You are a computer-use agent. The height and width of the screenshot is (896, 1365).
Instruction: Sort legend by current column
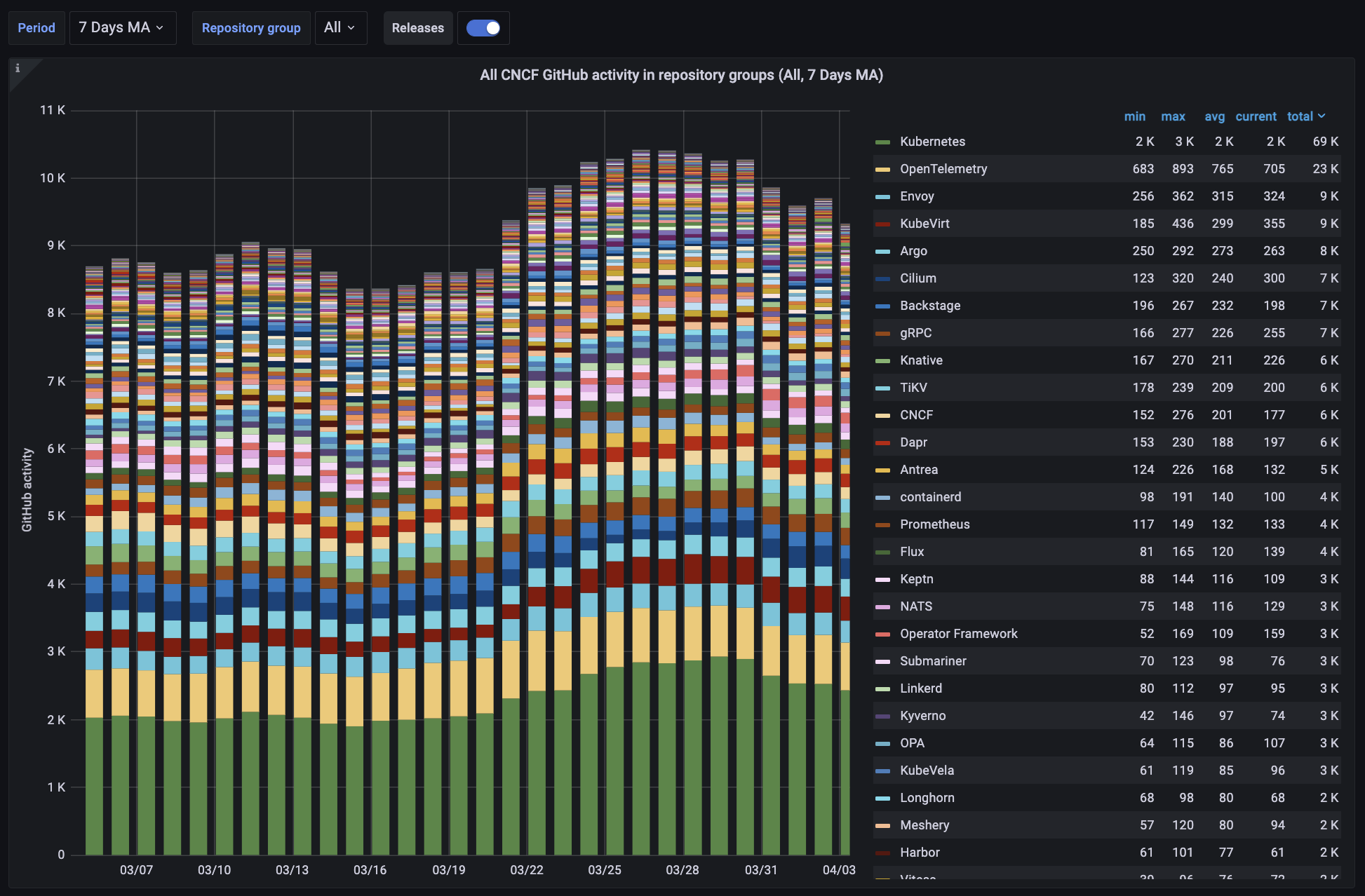[1256, 116]
